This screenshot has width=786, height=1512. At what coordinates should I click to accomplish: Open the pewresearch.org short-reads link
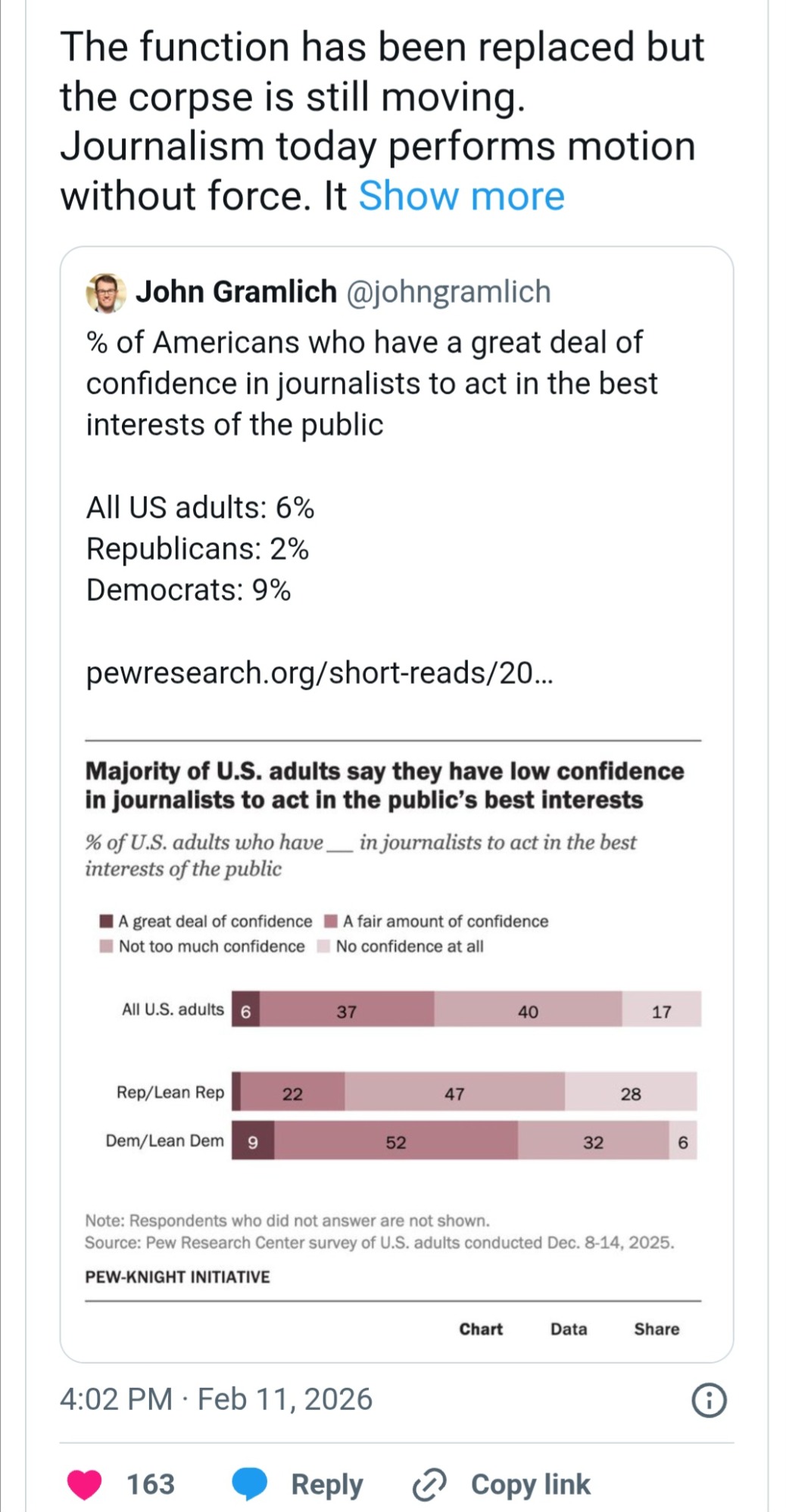(x=320, y=672)
